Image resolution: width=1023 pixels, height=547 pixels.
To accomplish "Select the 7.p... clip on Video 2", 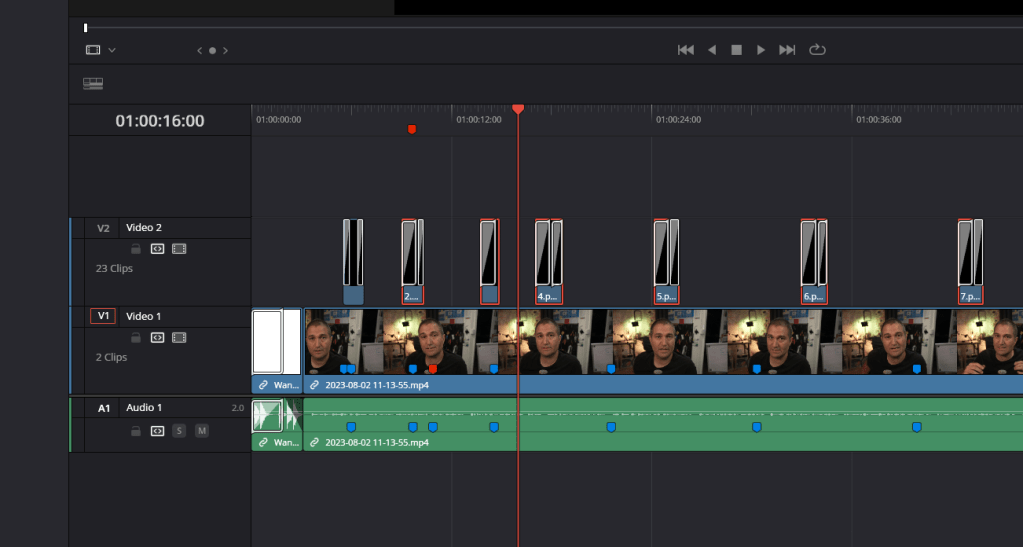I will point(970,262).
